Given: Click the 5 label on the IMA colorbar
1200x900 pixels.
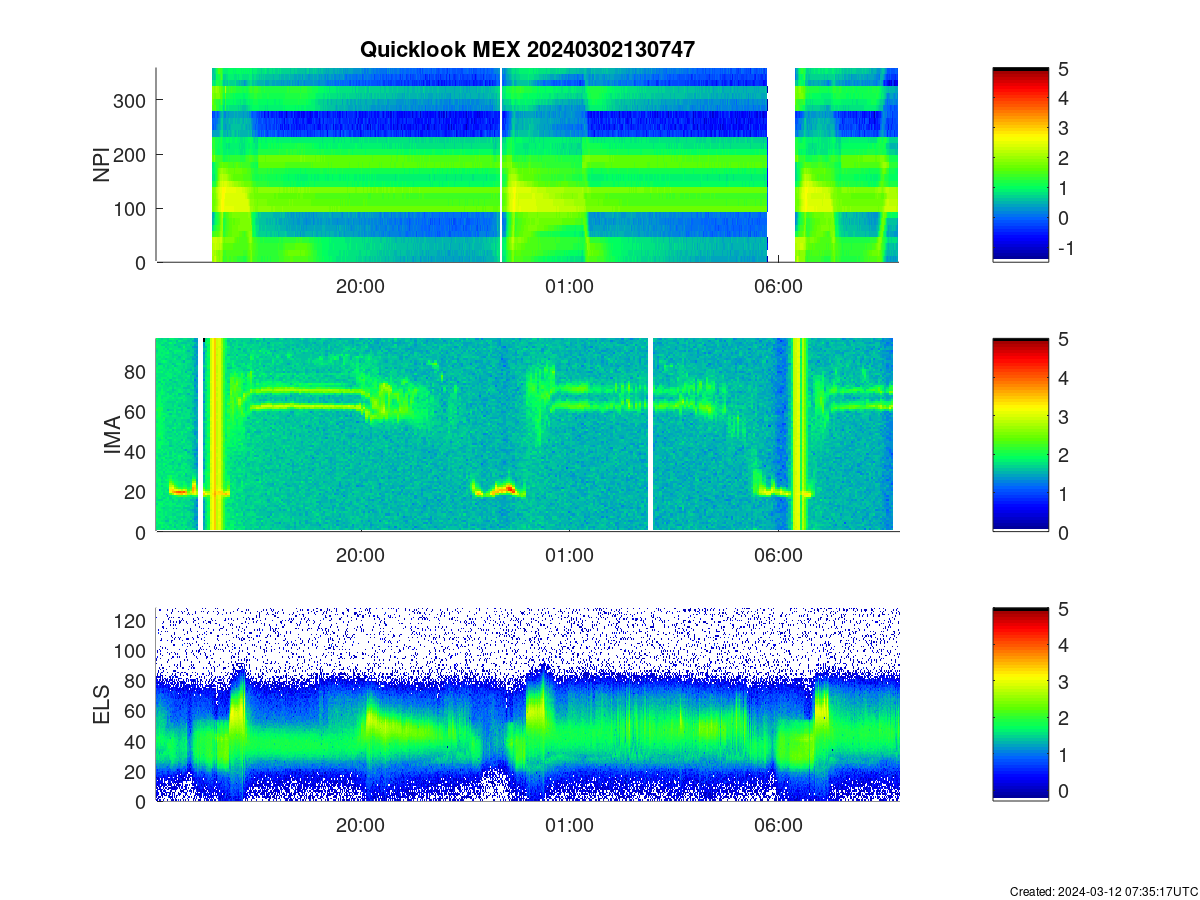Looking at the screenshot, I should [x=1063, y=339].
